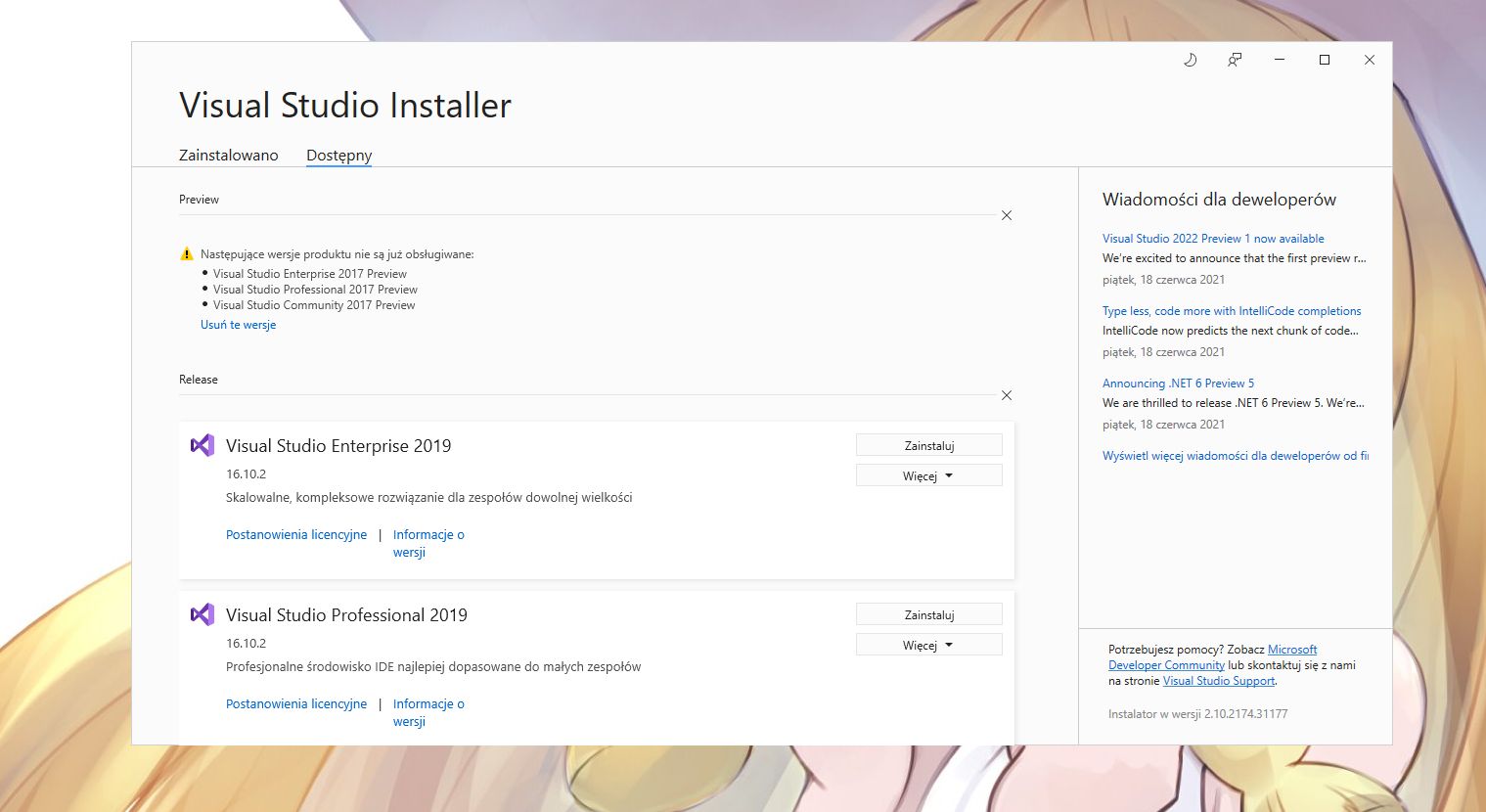This screenshot has height=812, width=1486.
Task: Open Więcej dropdown for Enterprise 2019
Action: [929, 475]
